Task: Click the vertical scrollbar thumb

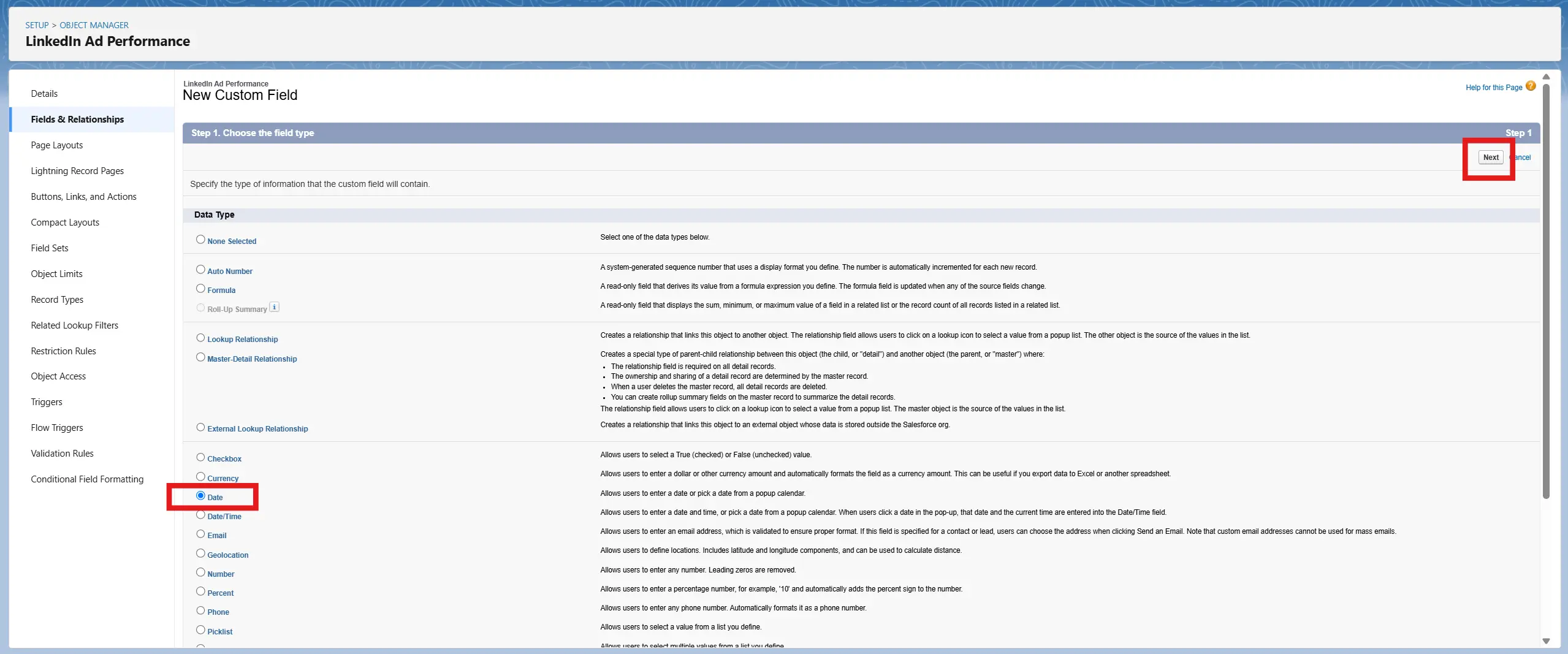Action: [1546, 288]
